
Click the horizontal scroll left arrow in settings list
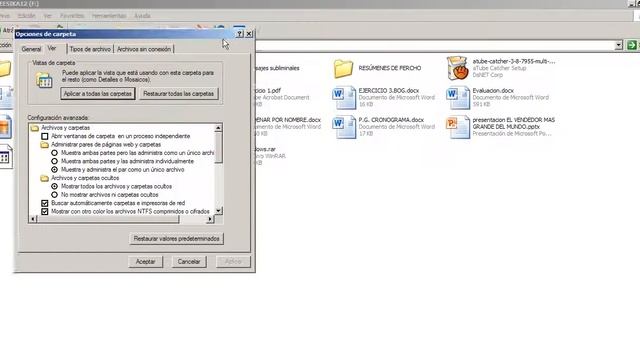(x=33, y=220)
